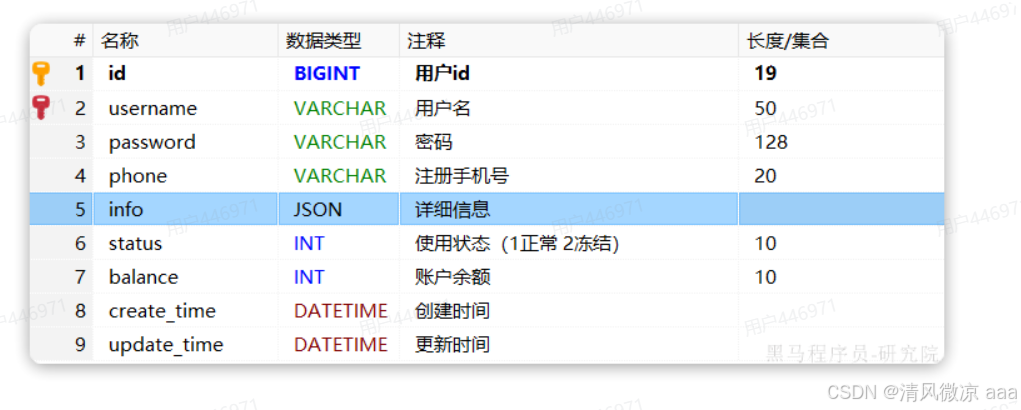The height and width of the screenshot is (410, 1021).
Task: Click the 数据类型 column header
Action: tap(323, 41)
